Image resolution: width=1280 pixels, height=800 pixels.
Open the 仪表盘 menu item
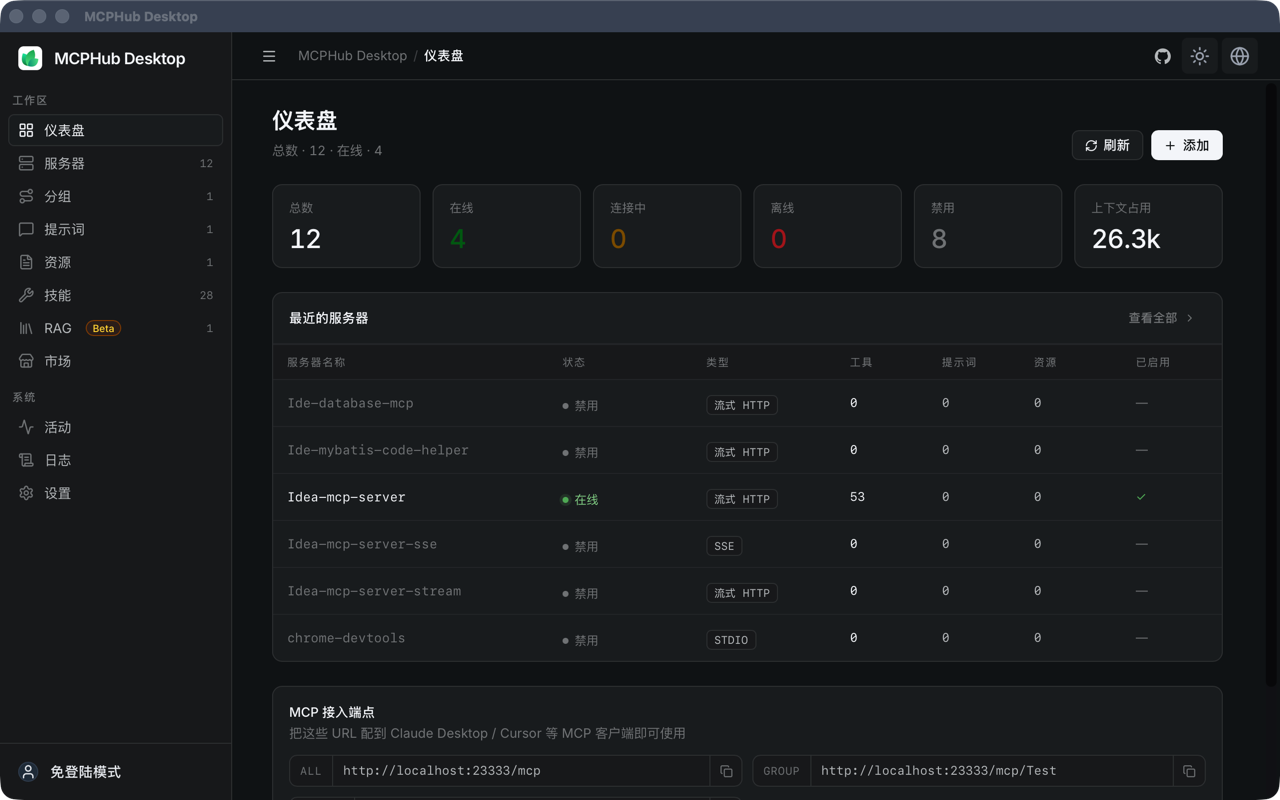pos(116,130)
